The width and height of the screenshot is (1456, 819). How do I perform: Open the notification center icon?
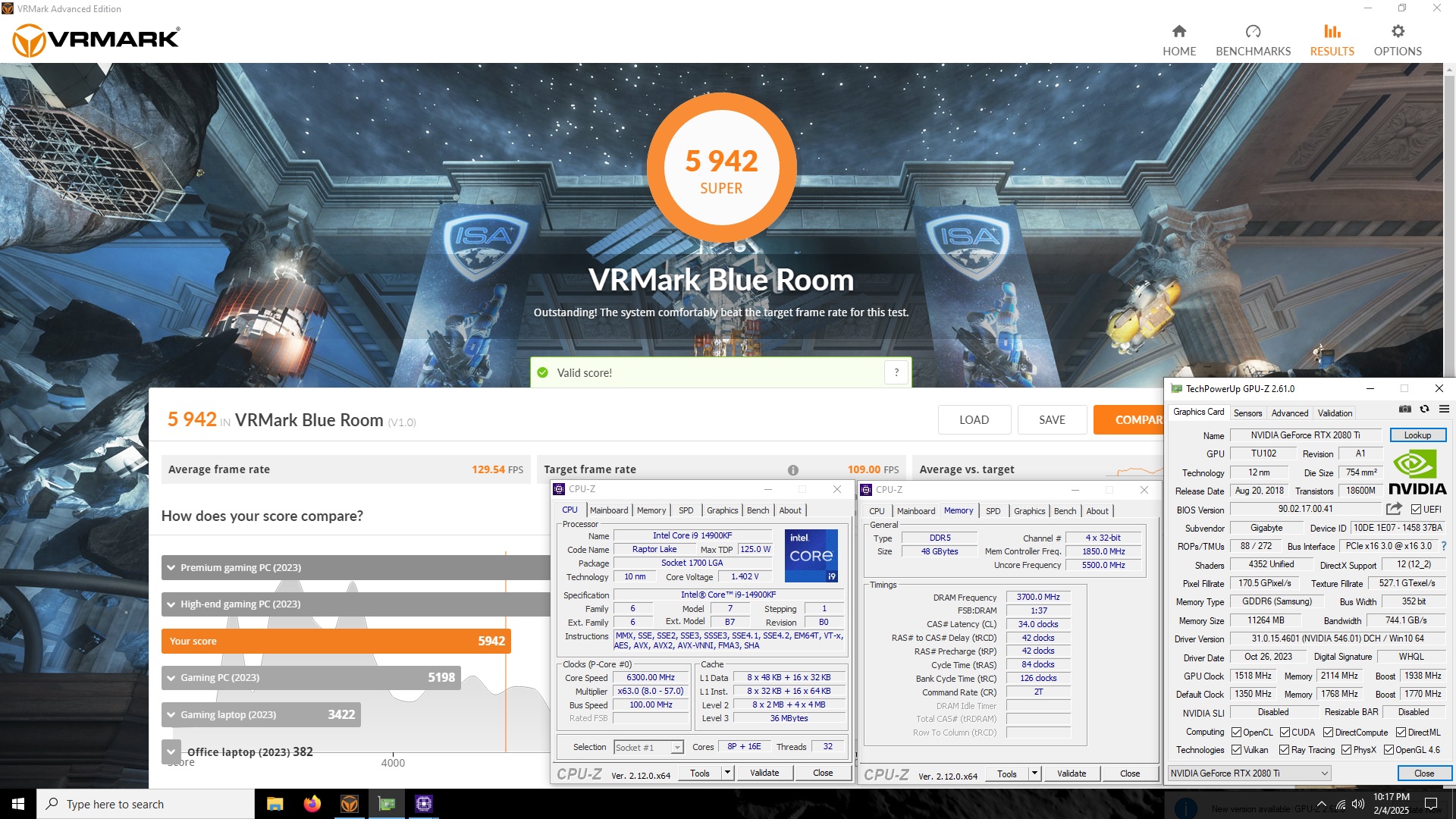(1431, 804)
